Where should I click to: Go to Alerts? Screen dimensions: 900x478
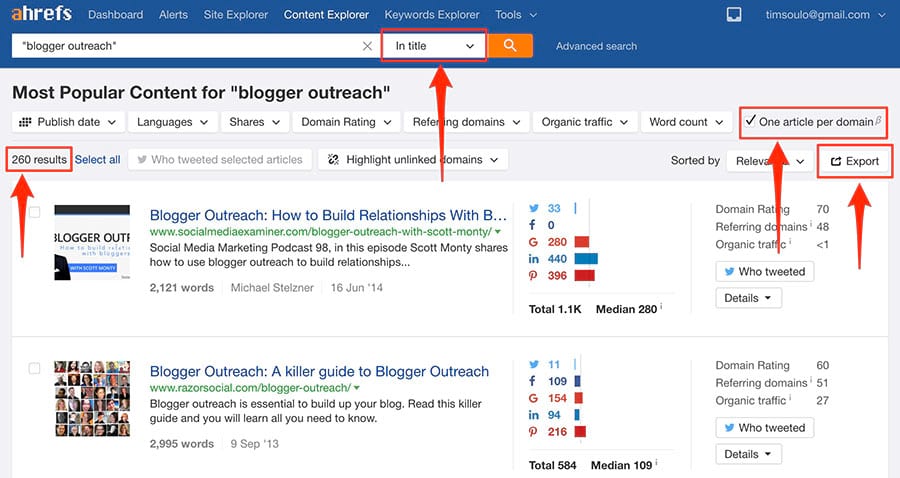click(173, 15)
